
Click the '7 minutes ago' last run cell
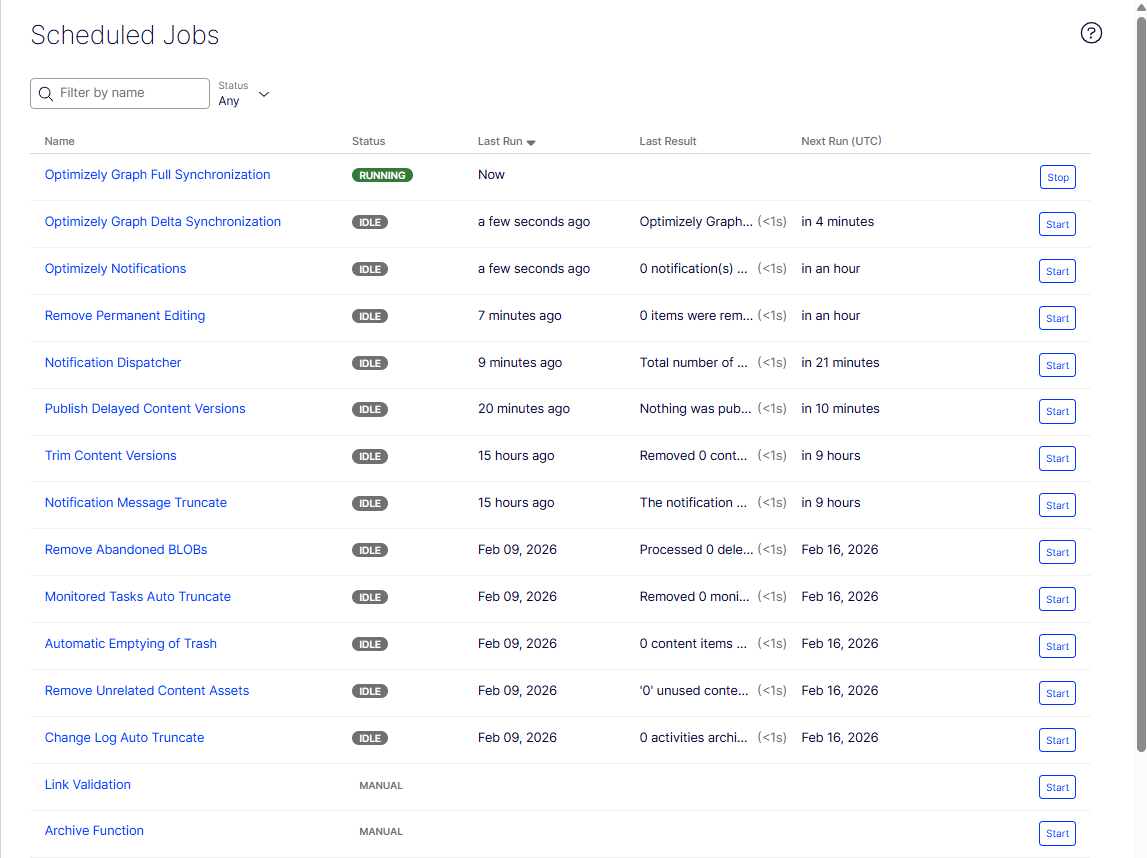[520, 315]
